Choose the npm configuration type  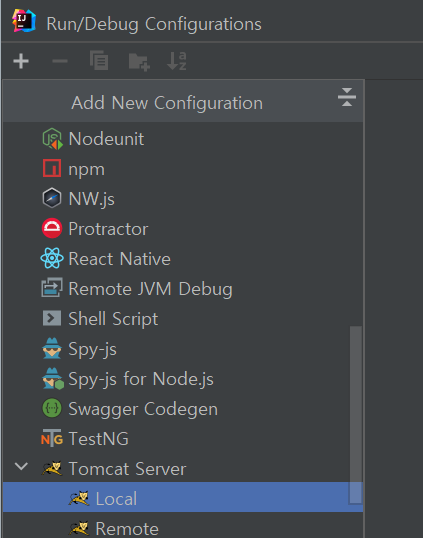click(183, 169)
